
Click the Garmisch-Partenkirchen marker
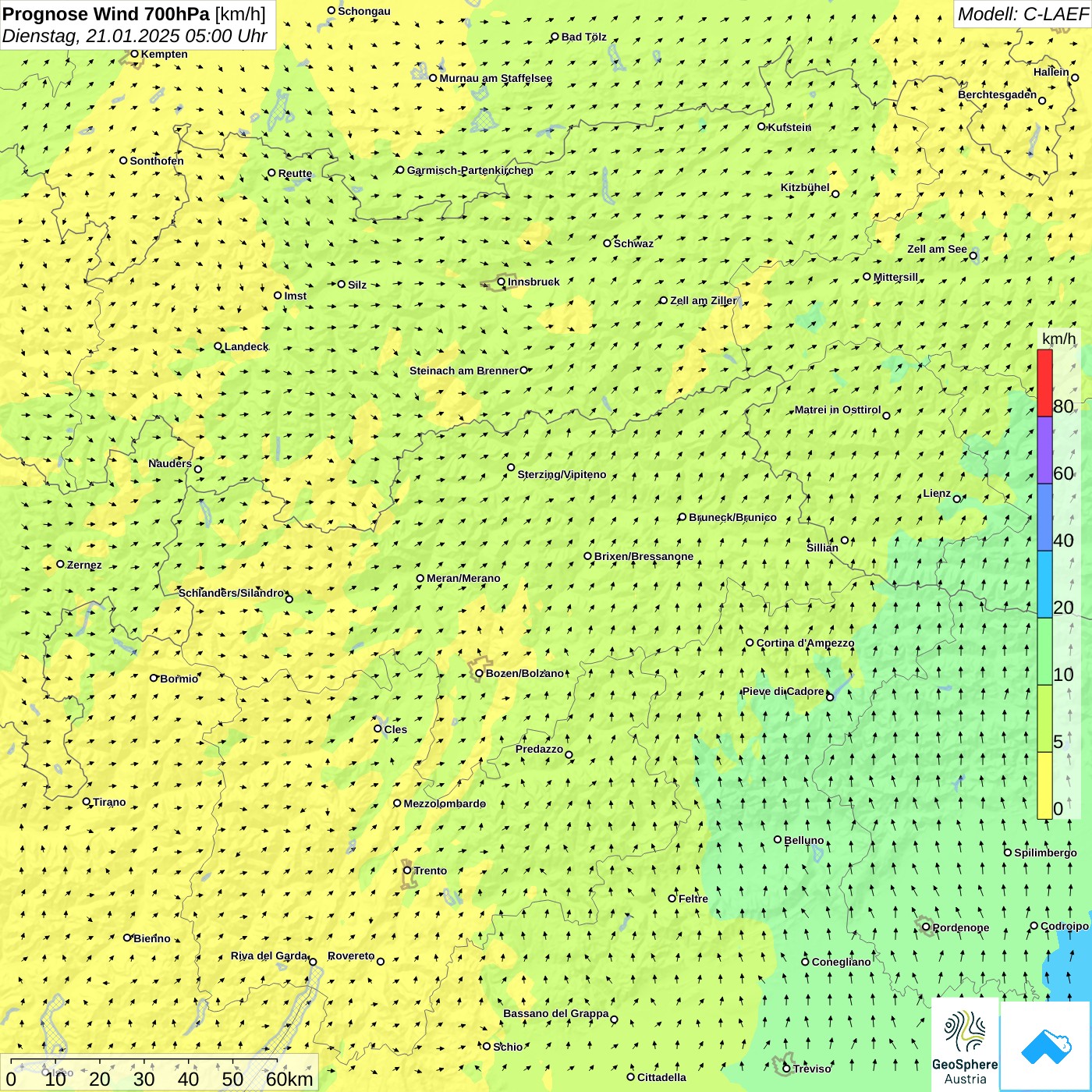coord(400,170)
